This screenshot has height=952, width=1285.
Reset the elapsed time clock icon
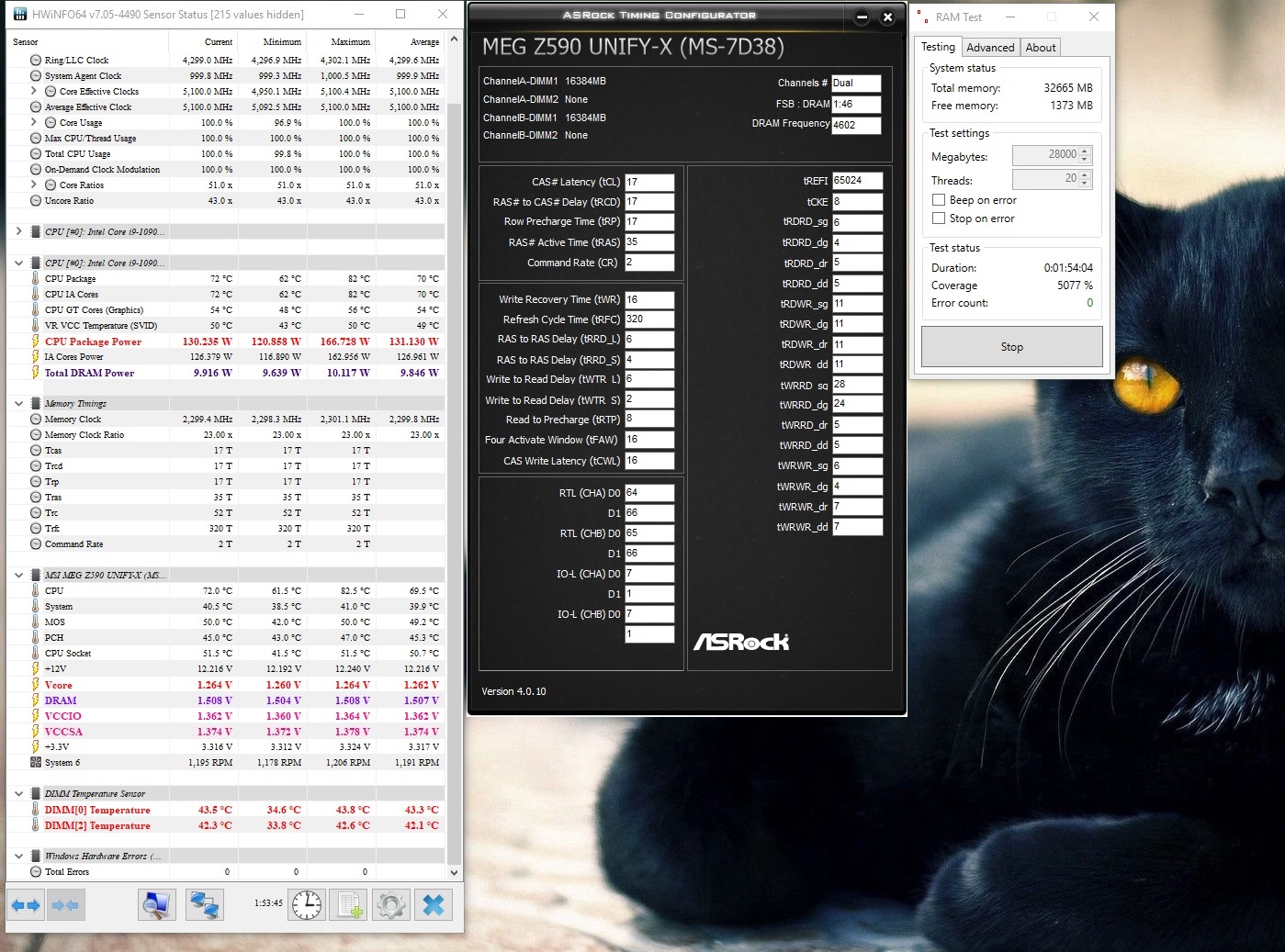tap(307, 905)
